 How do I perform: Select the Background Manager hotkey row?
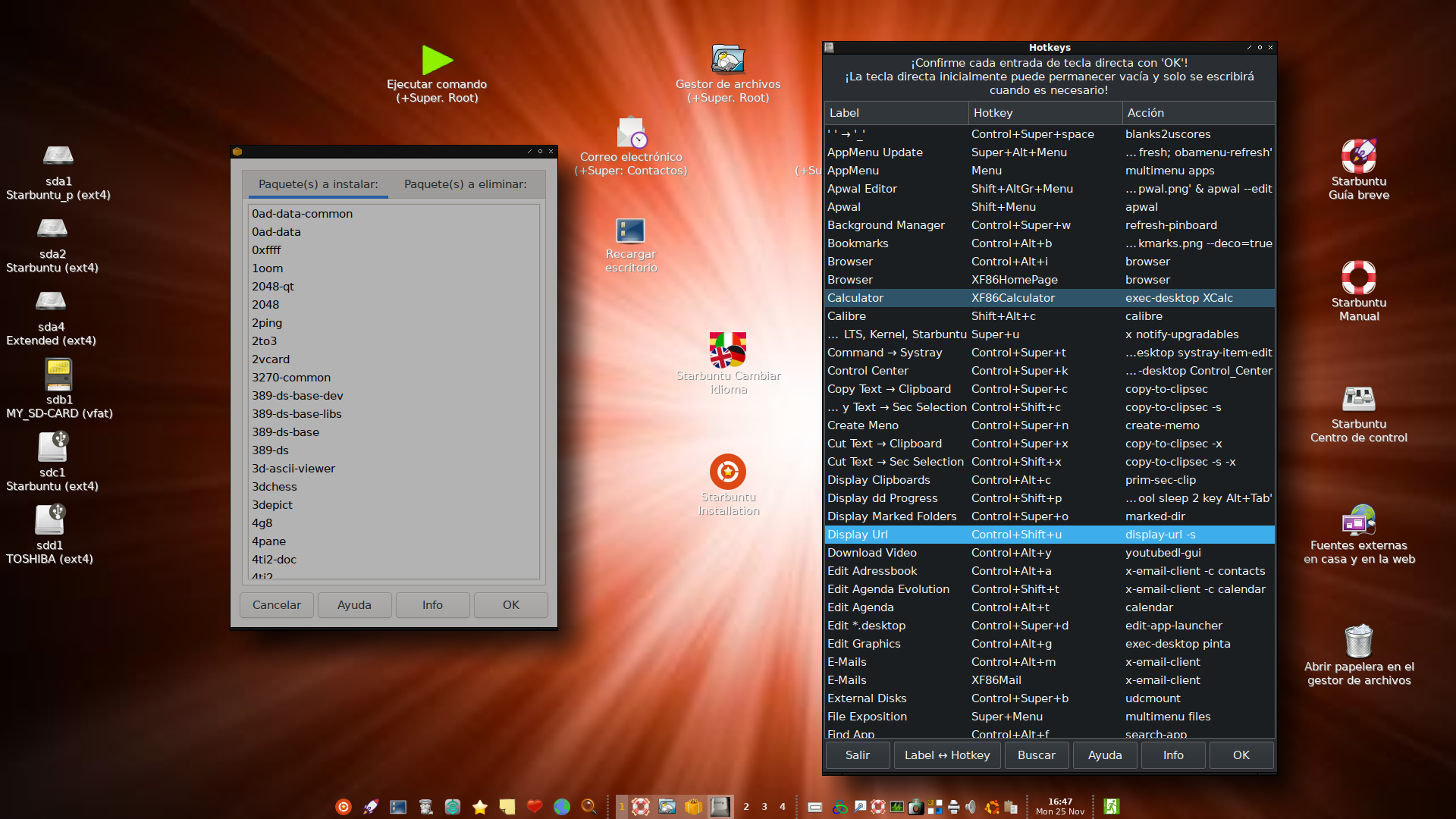pos(1050,225)
